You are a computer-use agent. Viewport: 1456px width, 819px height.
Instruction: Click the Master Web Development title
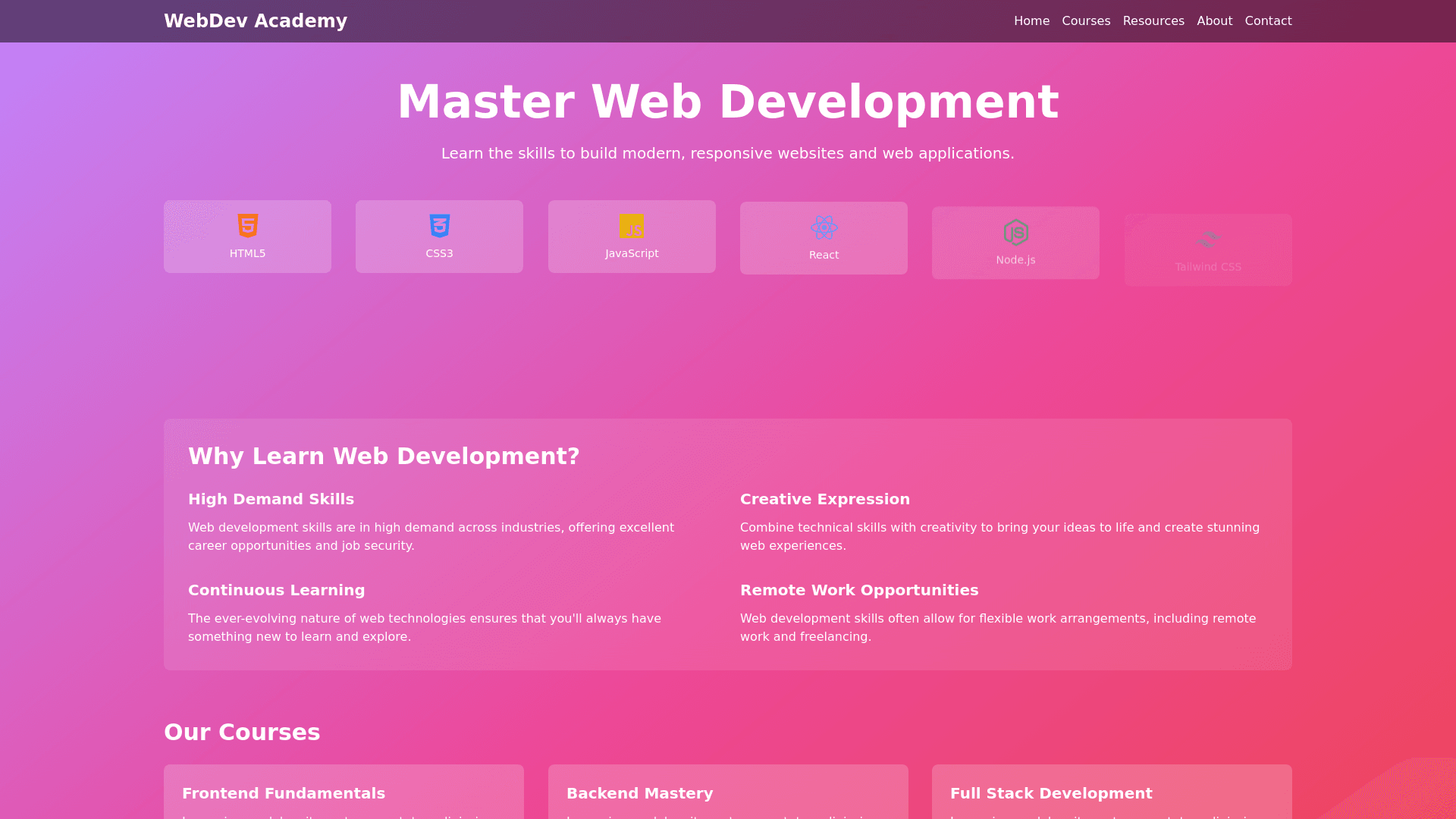pos(727,102)
